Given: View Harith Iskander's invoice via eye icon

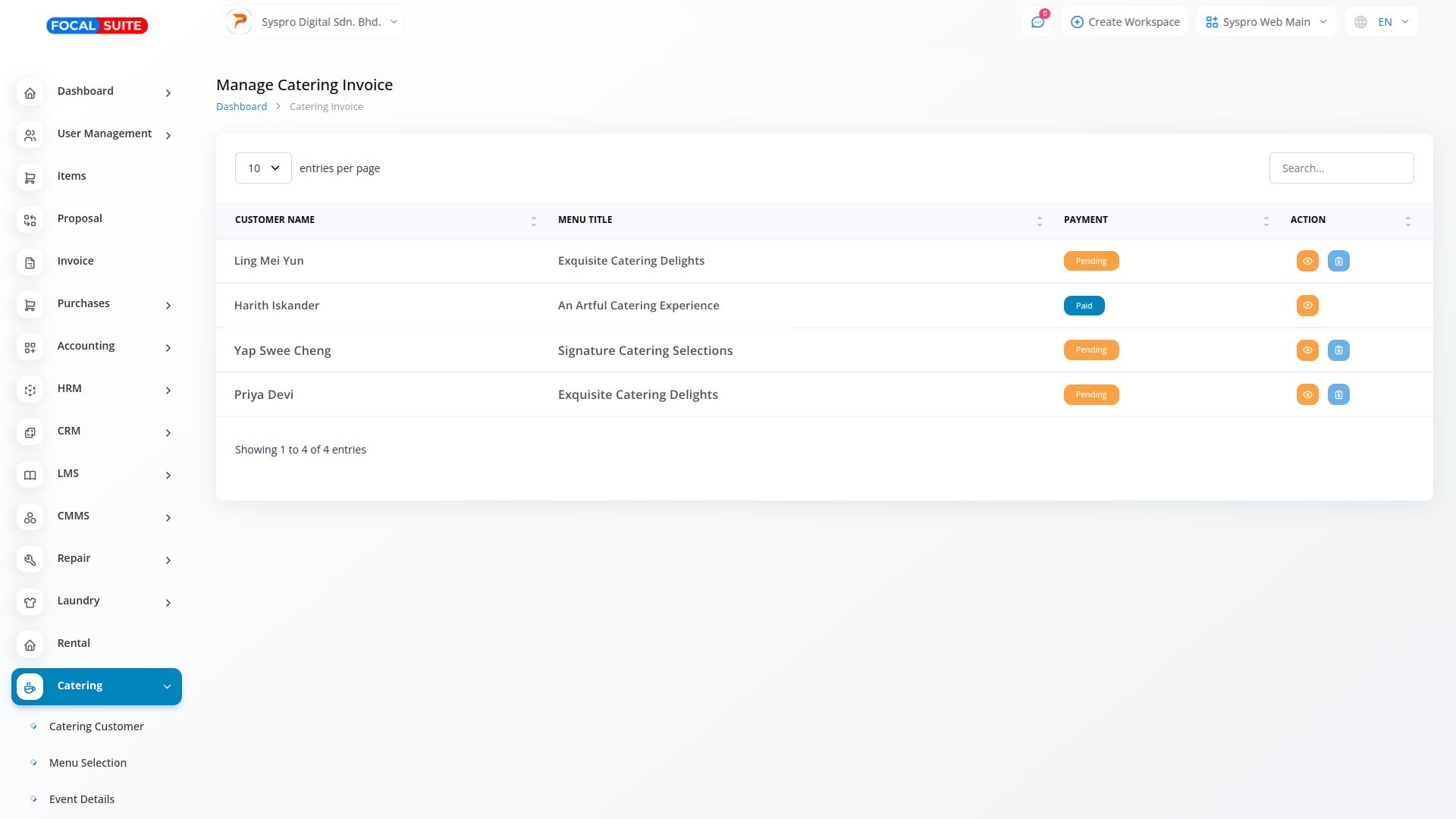Looking at the screenshot, I should [1307, 306].
